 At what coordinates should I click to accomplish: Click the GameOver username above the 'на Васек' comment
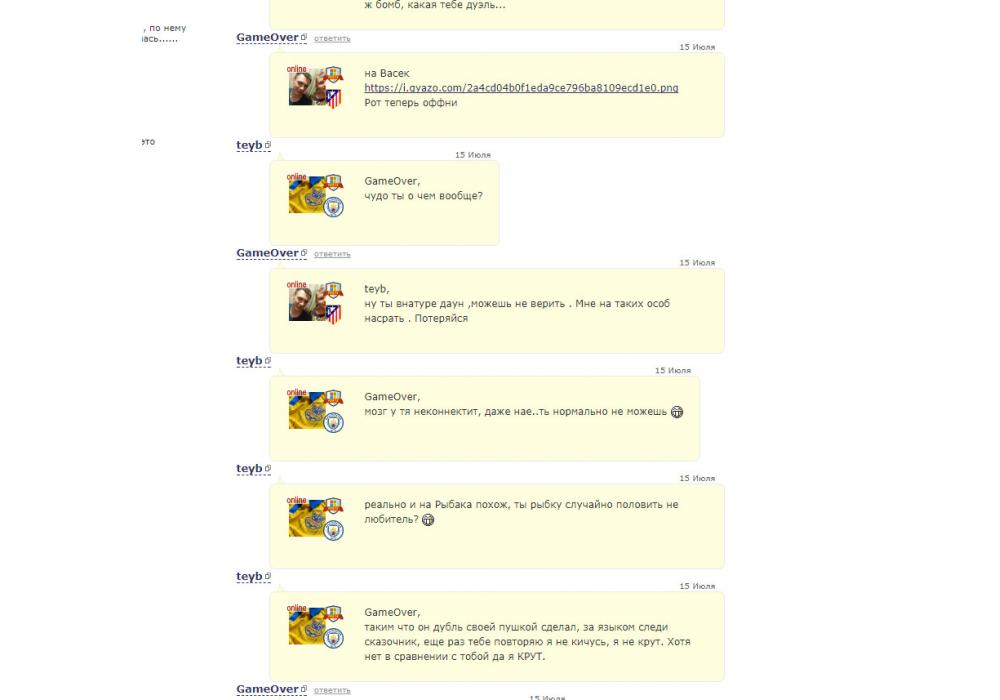tap(267, 38)
